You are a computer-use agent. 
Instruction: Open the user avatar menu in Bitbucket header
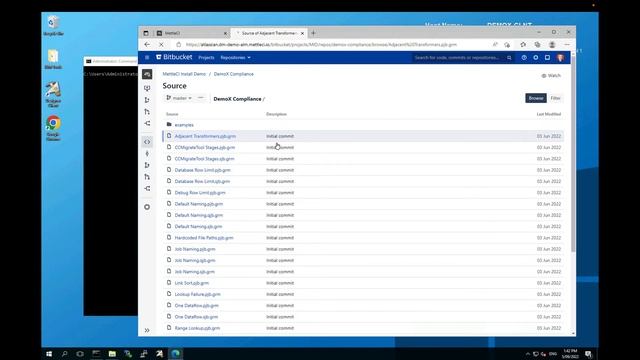(560, 58)
